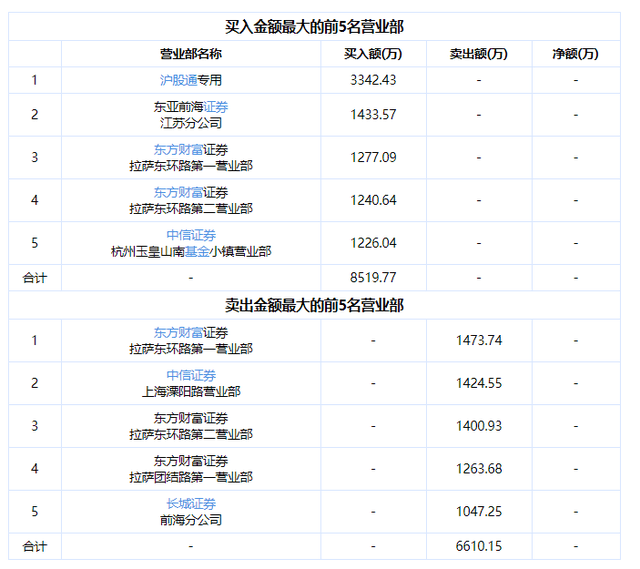The width and height of the screenshot is (640, 569).
Task: Select the sell amount 1047.25
Action: click(479, 511)
